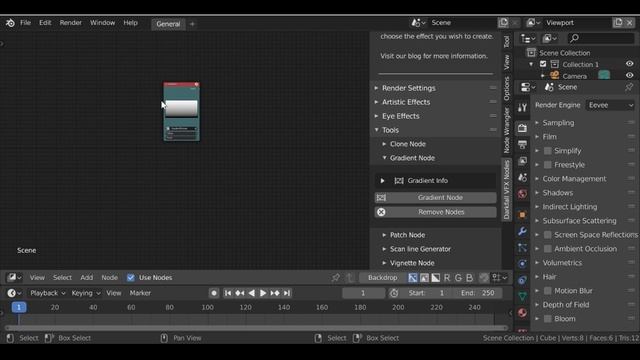The height and width of the screenshot is (360, 640).
Task: Add a new workspace with plus icon
Action: click(x=192, y=24)
